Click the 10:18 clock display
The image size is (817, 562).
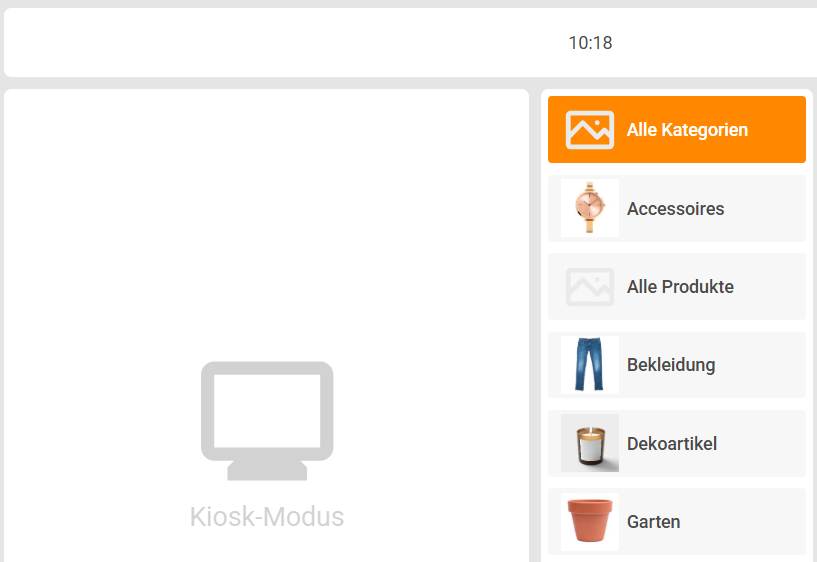pyautogui.click(x=590, y=43)
